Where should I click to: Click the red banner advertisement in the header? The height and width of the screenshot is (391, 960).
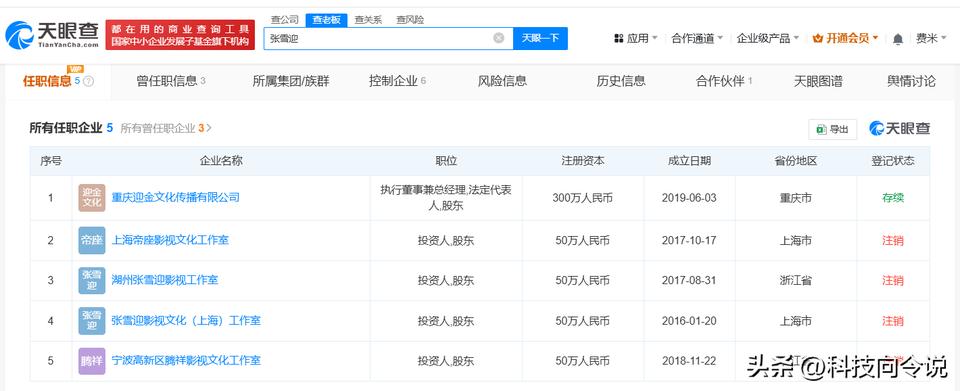click(x=180, y=35)
